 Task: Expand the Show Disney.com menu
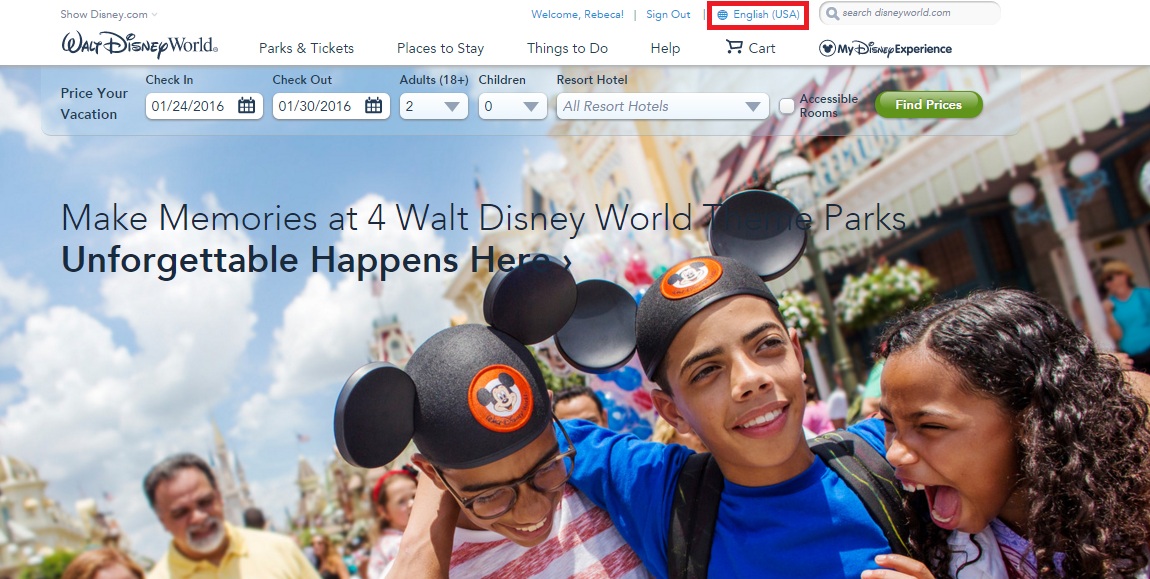pos(108,15)
